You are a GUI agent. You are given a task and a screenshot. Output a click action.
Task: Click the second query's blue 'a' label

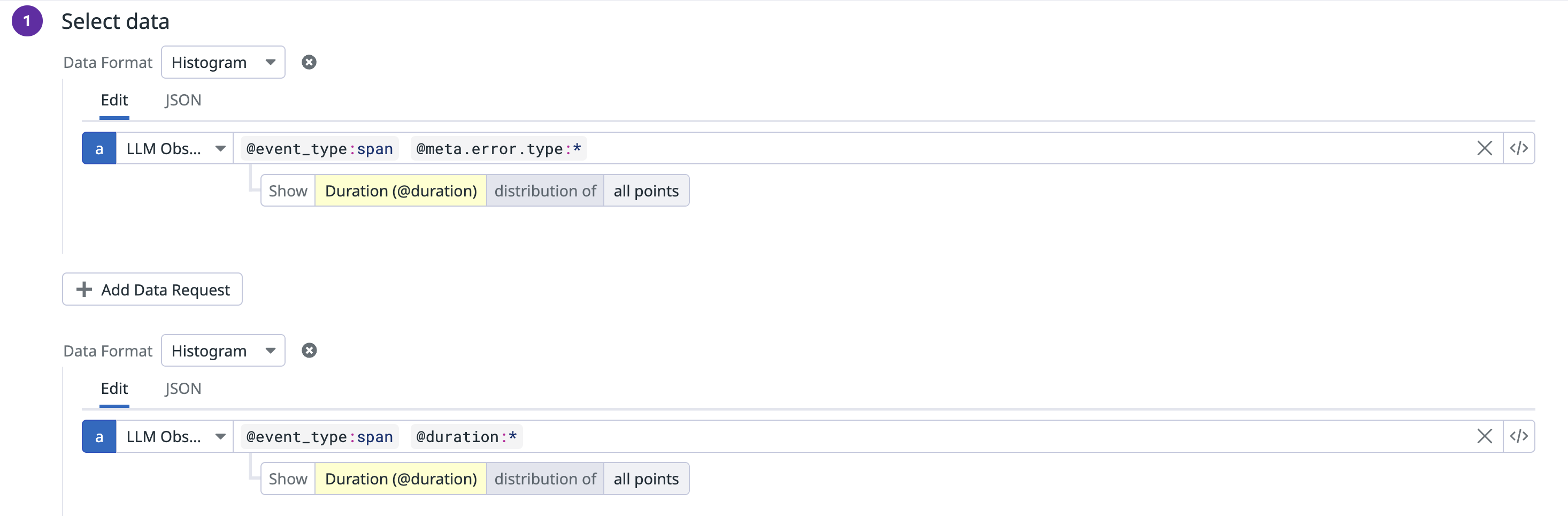coord(99,437)
